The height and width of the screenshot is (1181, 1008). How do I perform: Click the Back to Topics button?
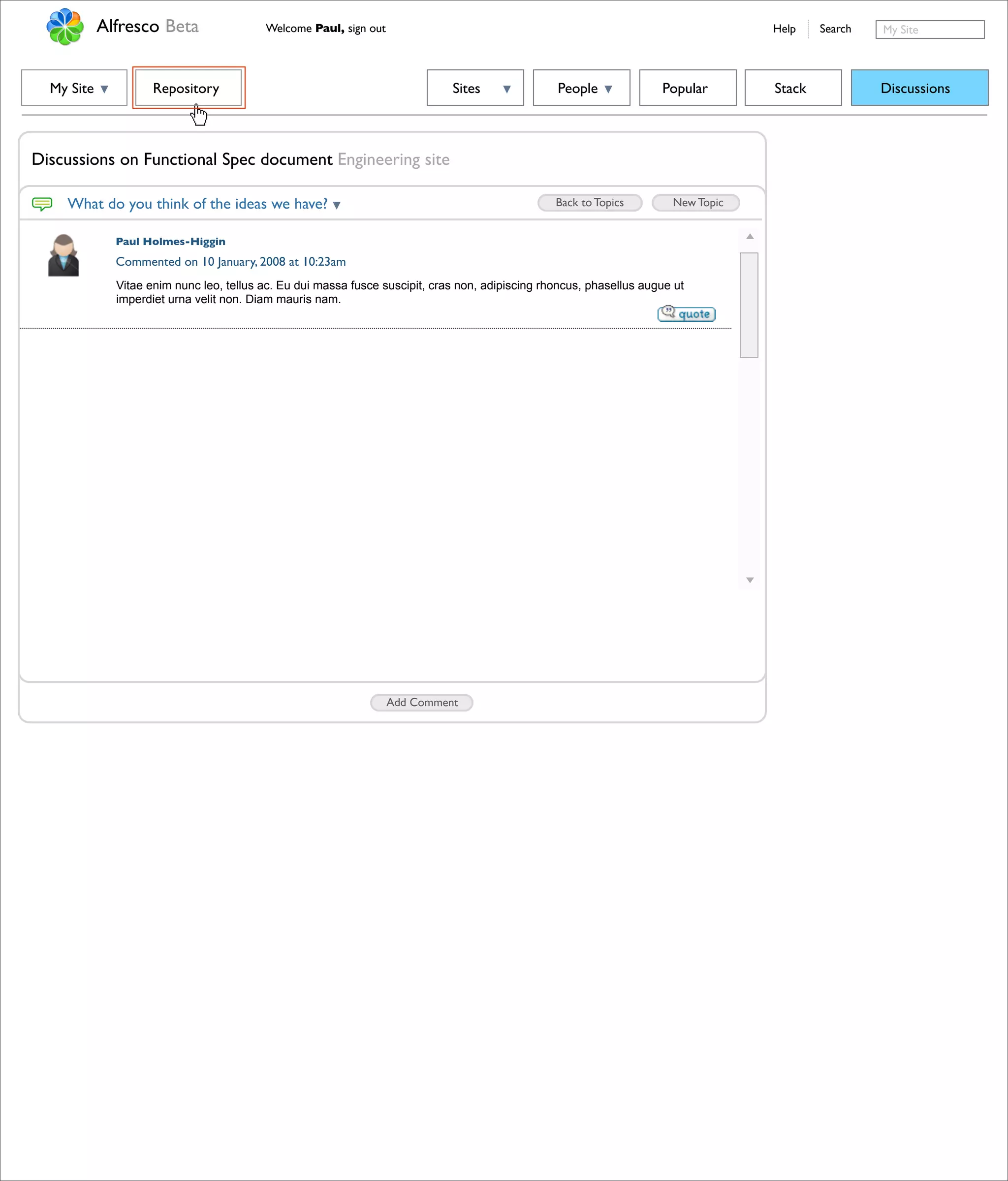[590, 203]
